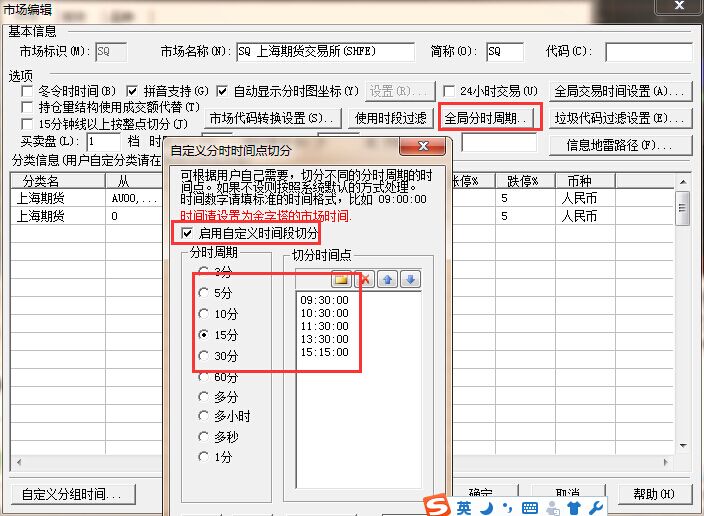704x516 pixels.
Task: Select the 30分 period radio button
Action: 205,356
